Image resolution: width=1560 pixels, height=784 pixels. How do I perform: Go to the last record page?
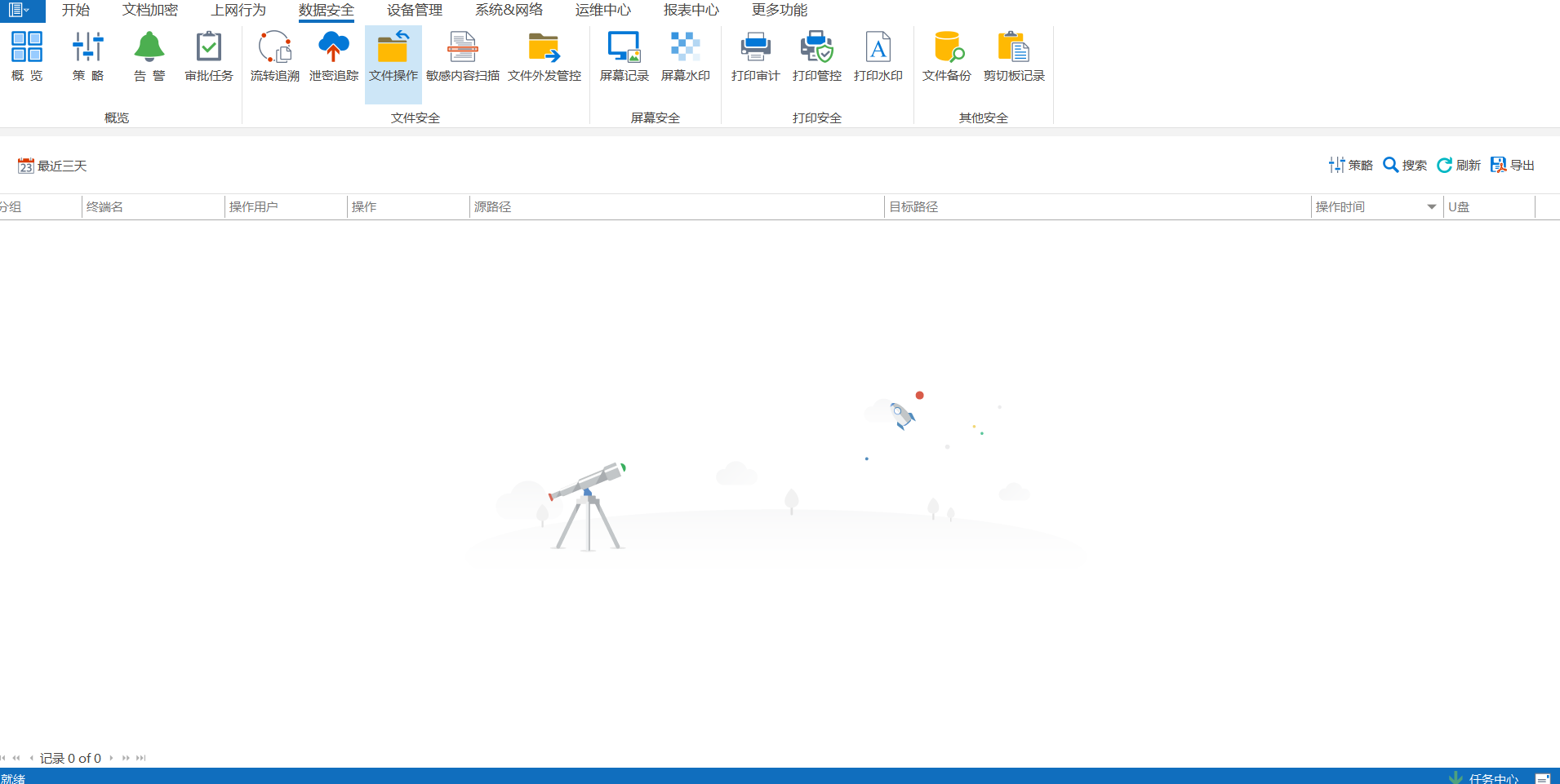tap(141, 758)
